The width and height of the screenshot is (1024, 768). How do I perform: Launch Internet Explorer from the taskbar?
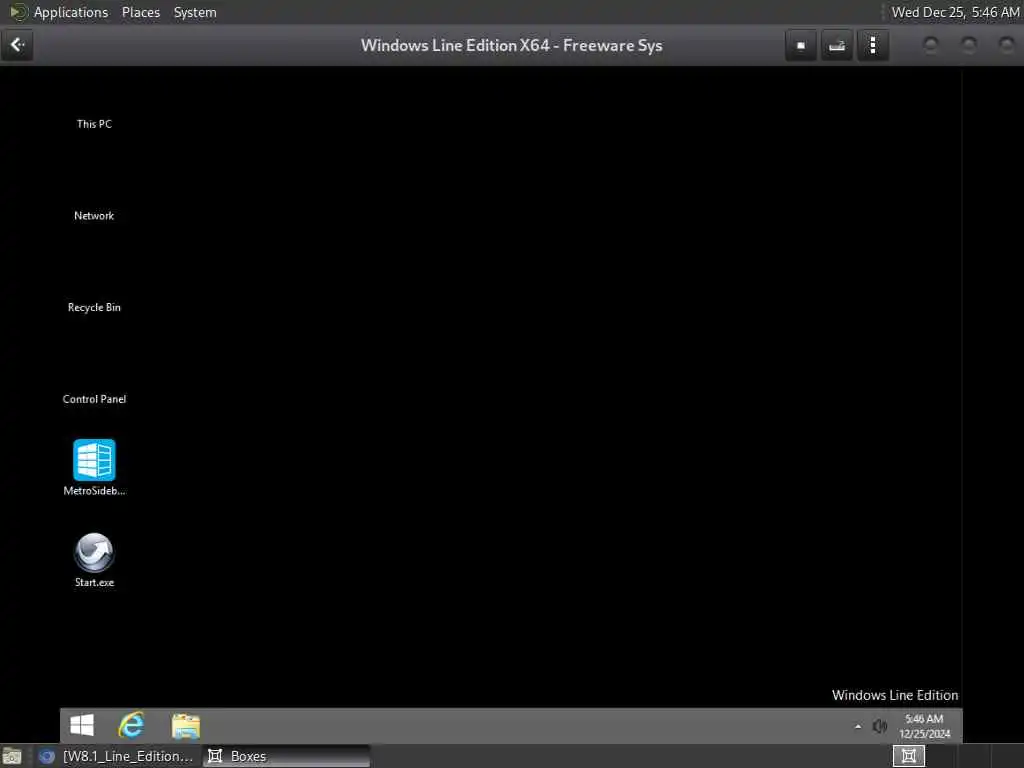click(x=131, y=725)
